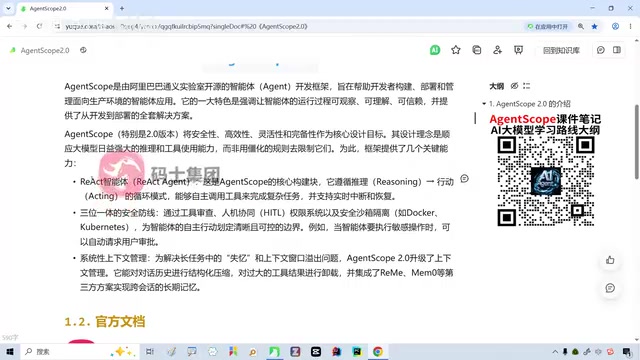Show hidden system tray icons
Image resolution: width=640 pixels, height=360 pixels.
tap(555, 351)
